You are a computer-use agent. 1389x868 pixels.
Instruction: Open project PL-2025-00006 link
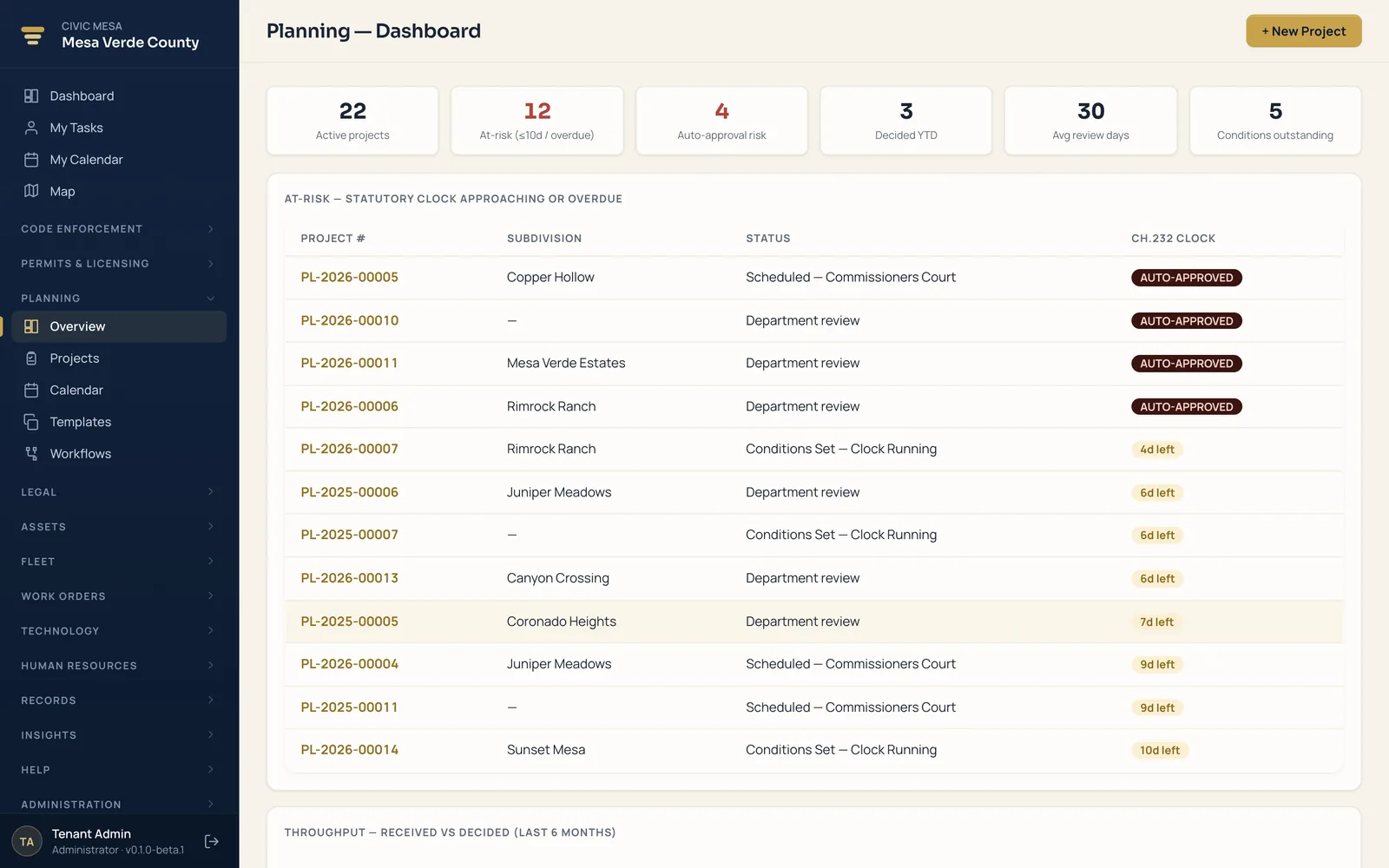click(349, 492)
